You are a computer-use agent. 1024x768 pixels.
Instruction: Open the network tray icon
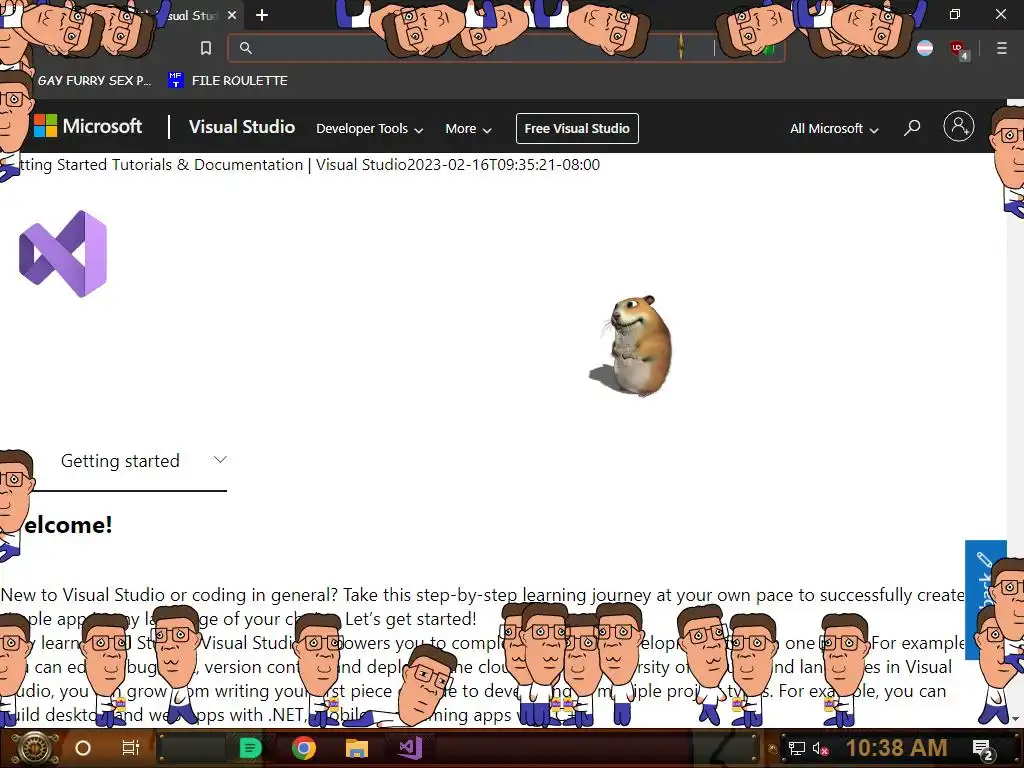(796, 748)
